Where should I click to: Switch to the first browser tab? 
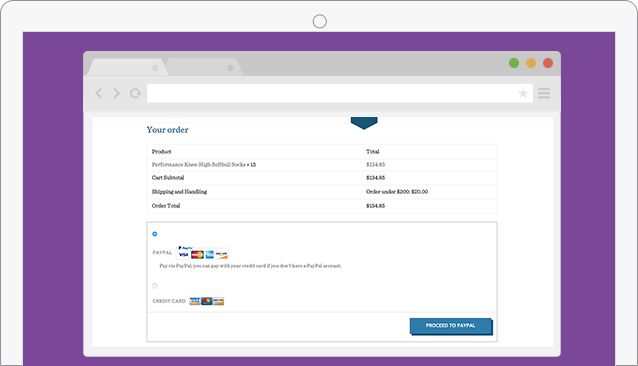tap(127, 67)
